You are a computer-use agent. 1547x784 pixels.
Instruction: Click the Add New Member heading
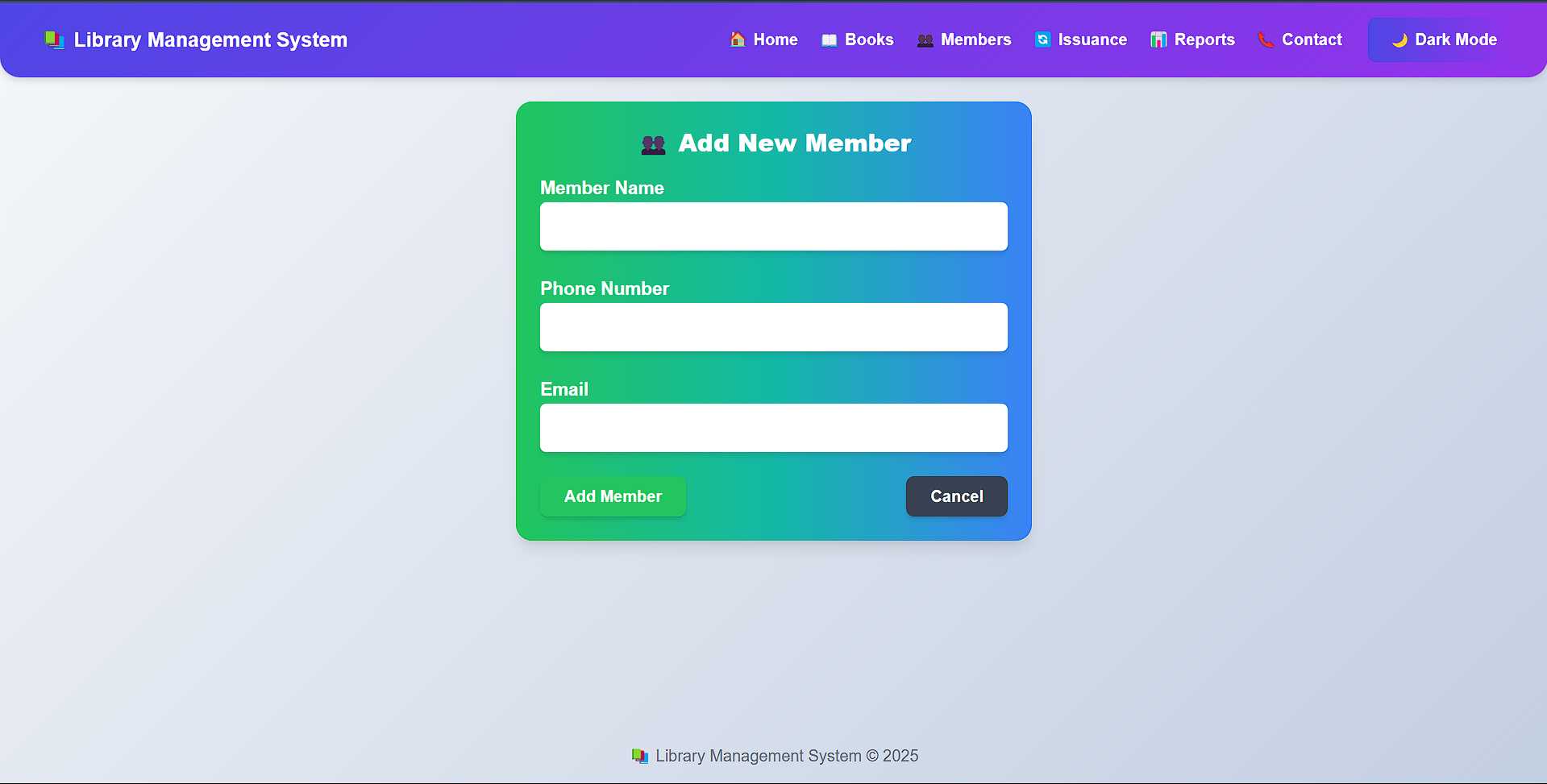(x=794, y=143)
